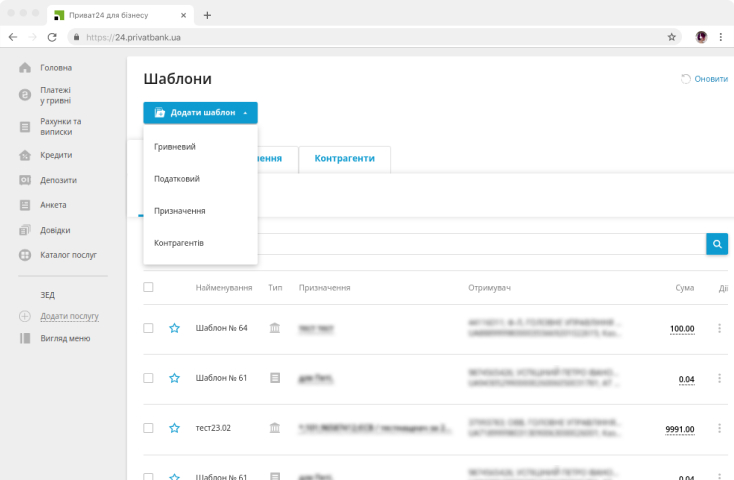This screenshot has width=734, height=480.
Task: Choose Гривневий from dropdown menu
Action: 175,147
